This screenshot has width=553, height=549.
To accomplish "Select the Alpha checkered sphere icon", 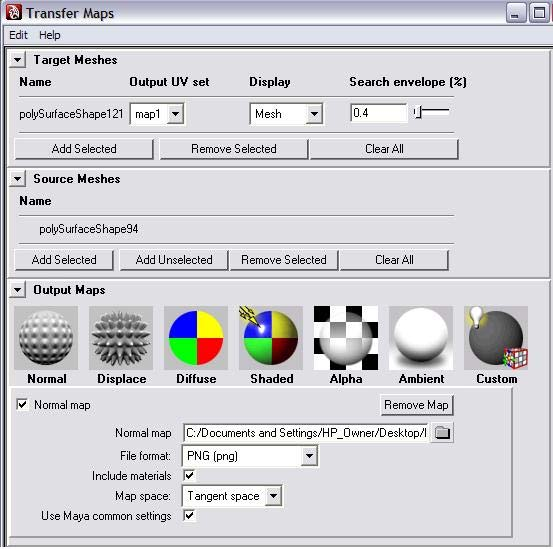I will tap(346, 338).
